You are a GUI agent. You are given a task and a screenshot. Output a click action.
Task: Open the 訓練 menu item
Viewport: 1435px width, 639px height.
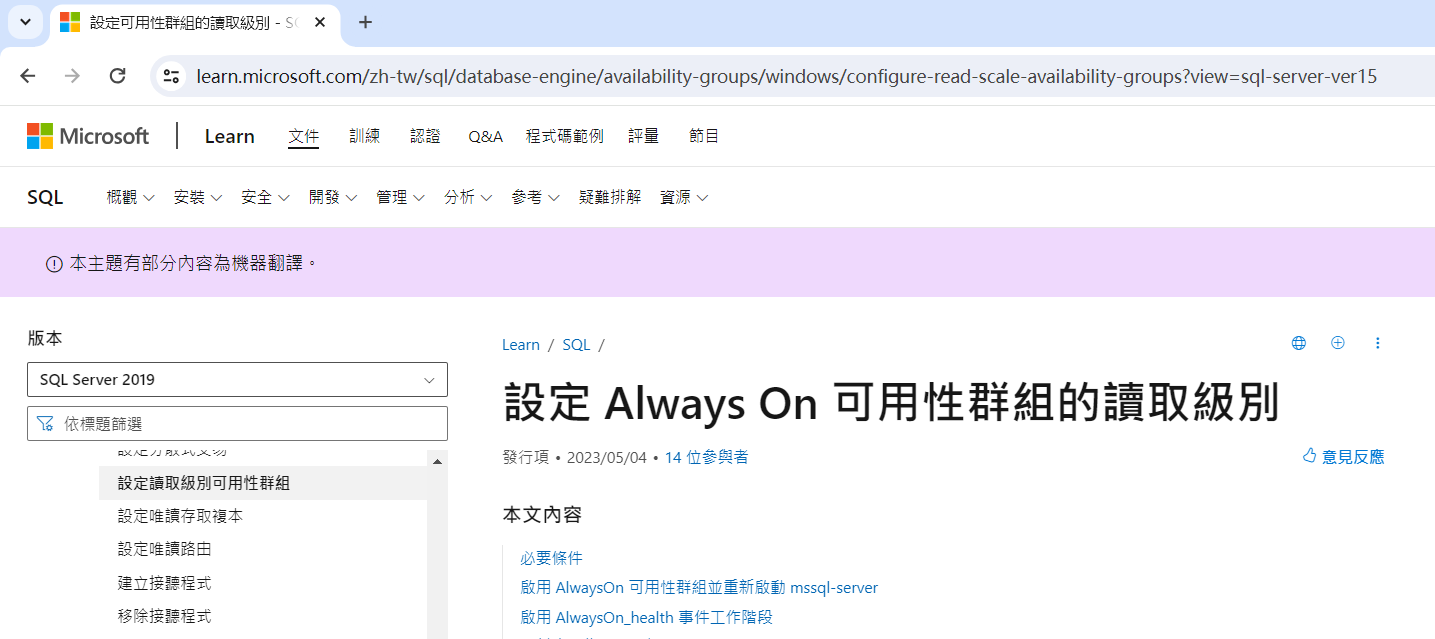coord(364,136)
